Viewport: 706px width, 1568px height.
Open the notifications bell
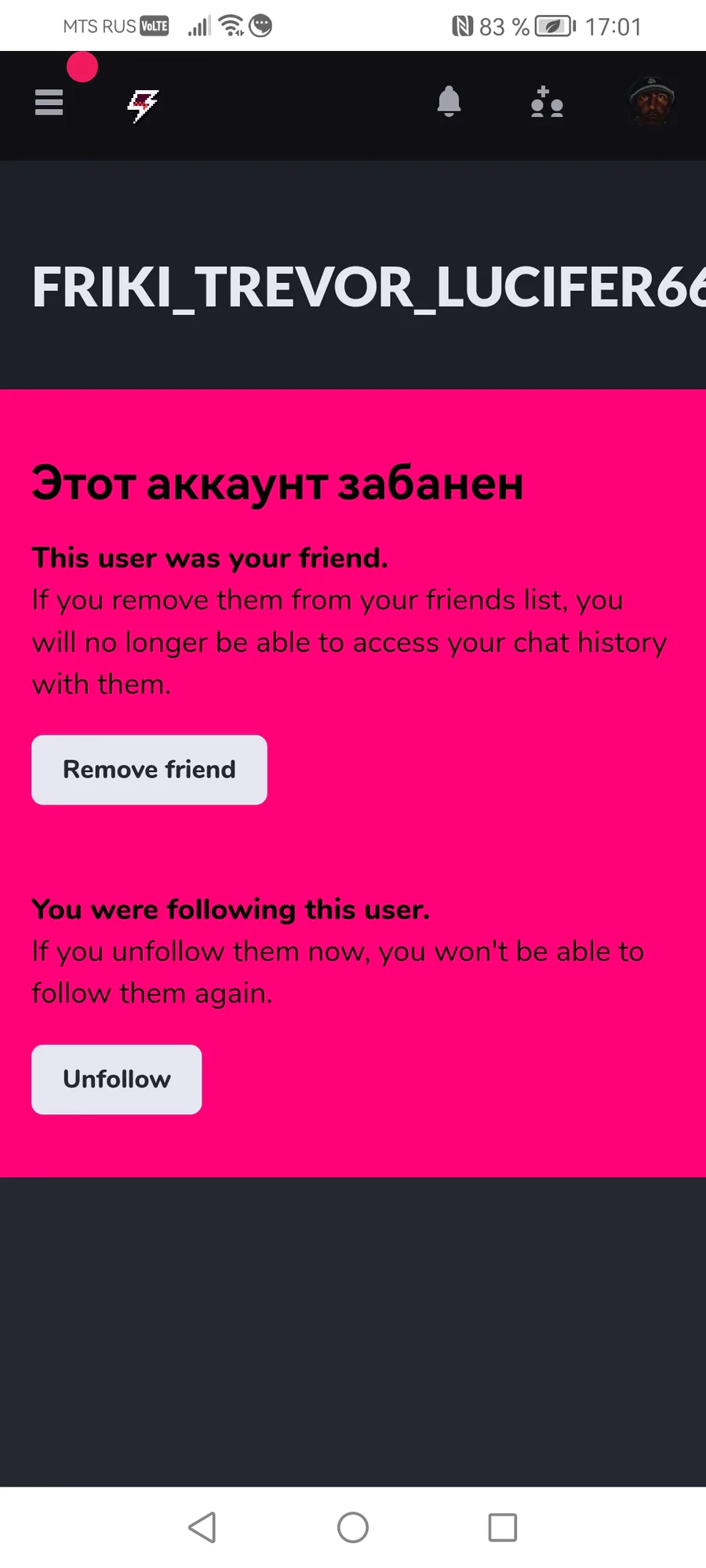[449, 102]
